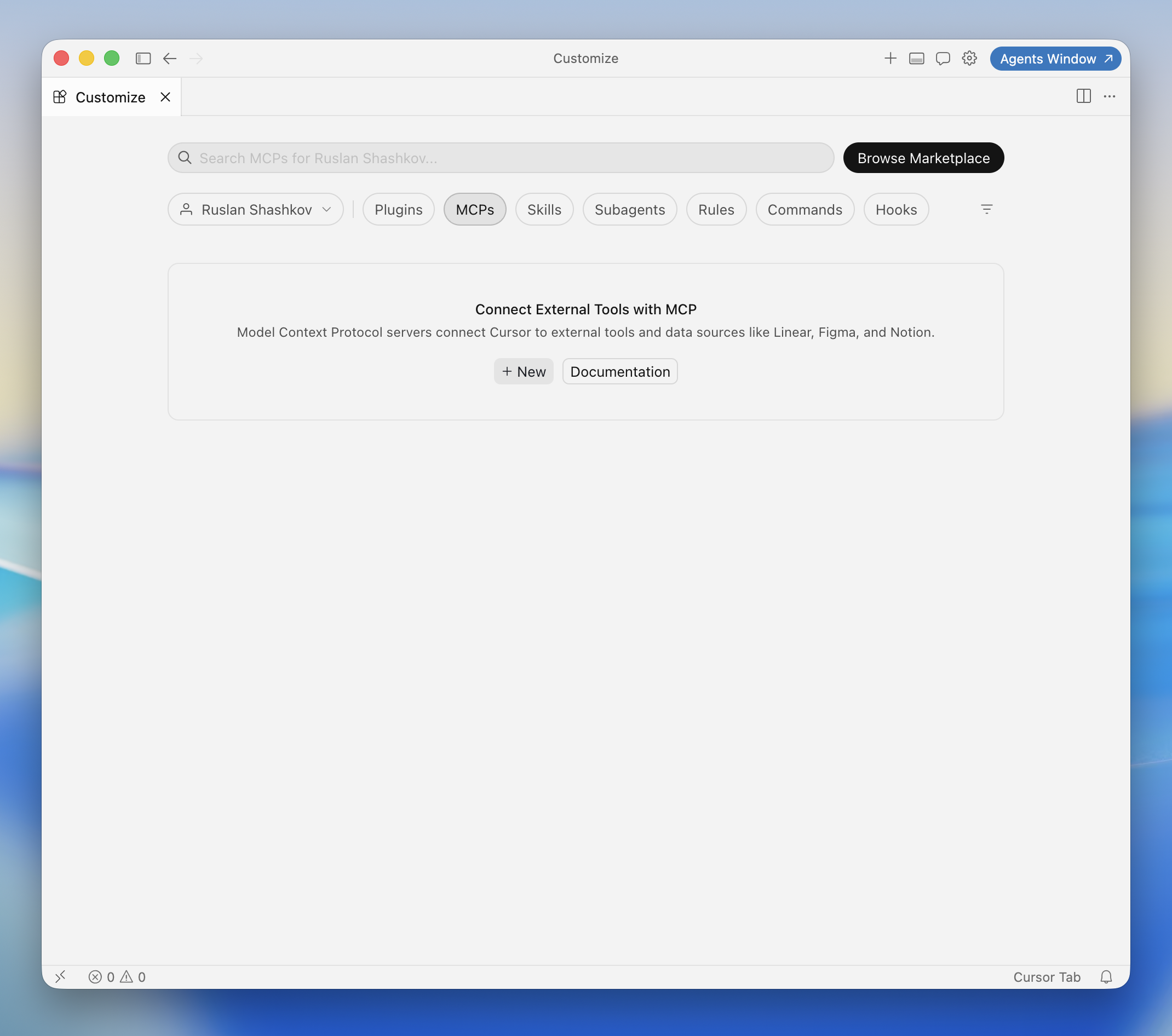Focus the Search MCPs input field

(500, 158)
